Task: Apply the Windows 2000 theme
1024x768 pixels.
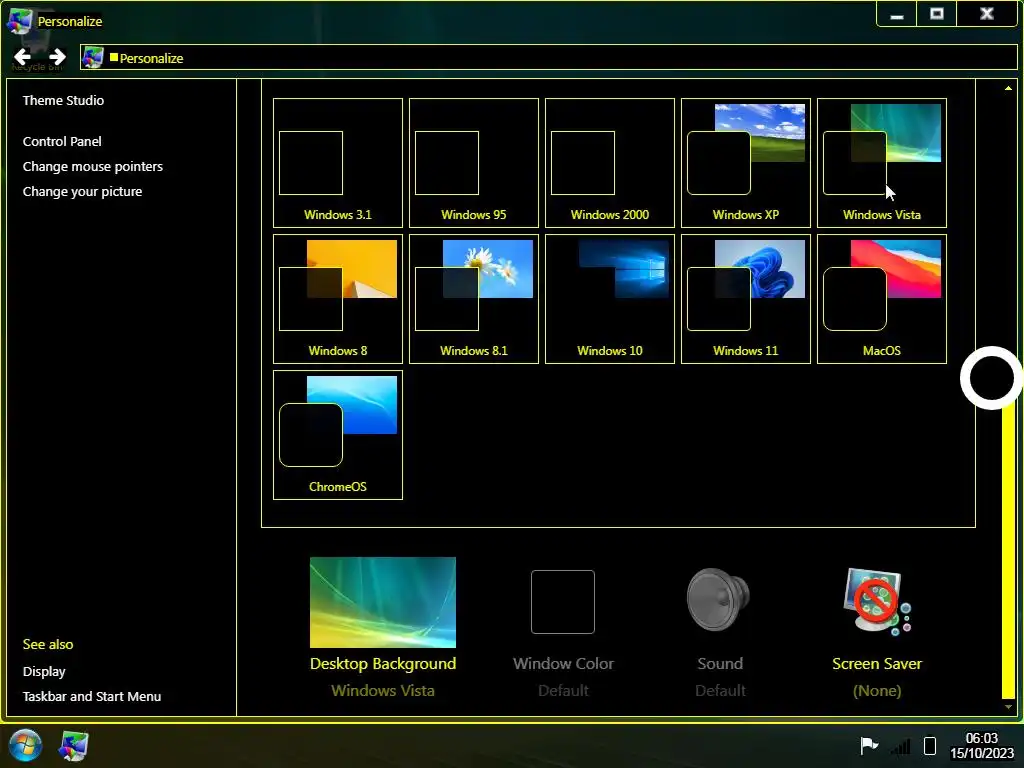Action: [609, 163]
